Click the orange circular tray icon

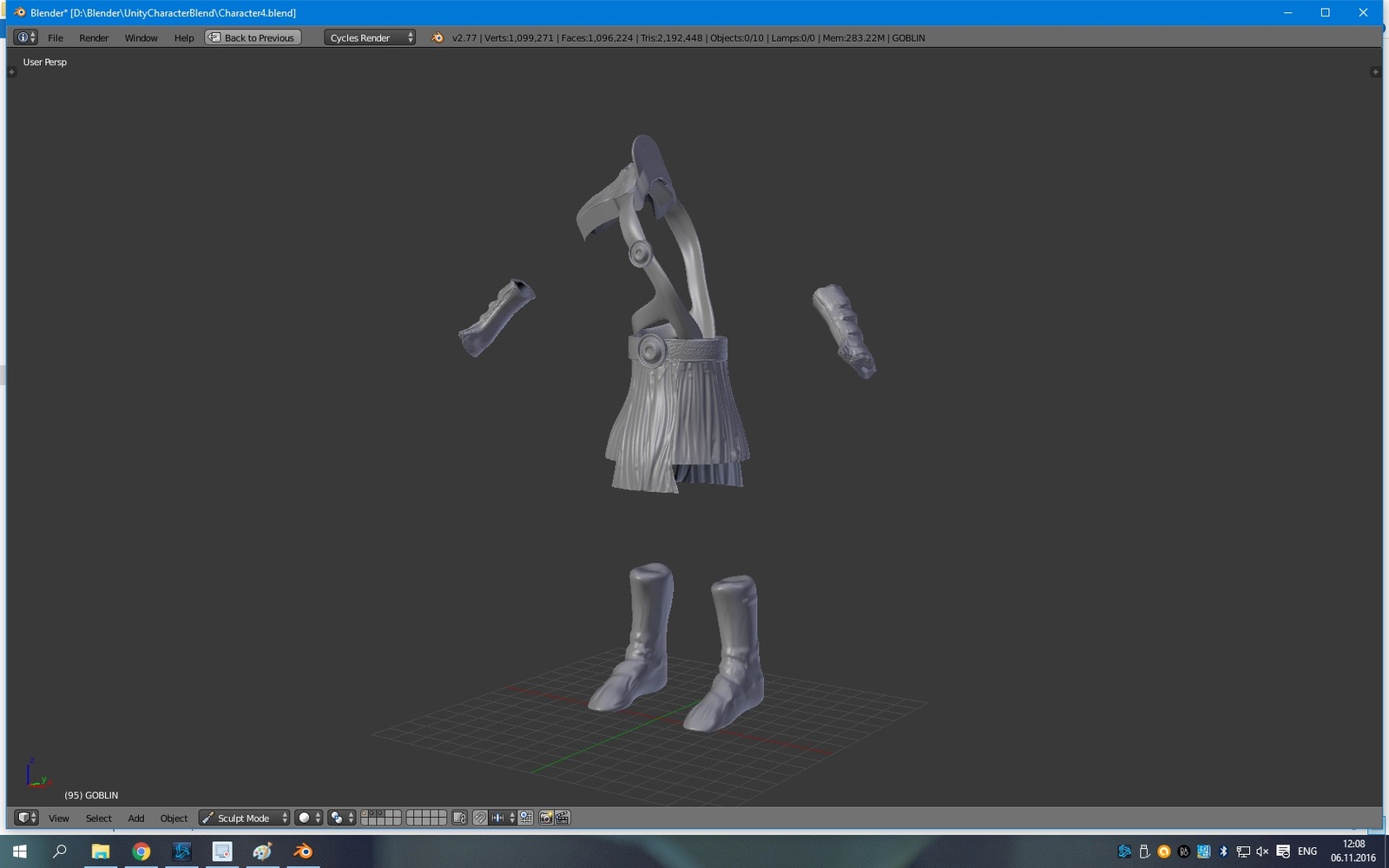tap(1164, 852)
